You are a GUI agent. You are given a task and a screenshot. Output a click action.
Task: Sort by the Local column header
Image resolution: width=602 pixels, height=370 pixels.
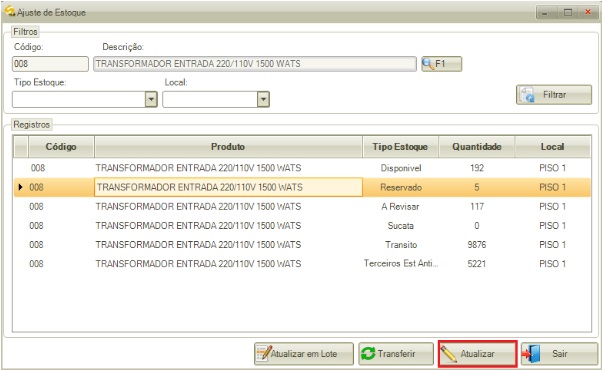pyautogui.click(x=552, y=147)
